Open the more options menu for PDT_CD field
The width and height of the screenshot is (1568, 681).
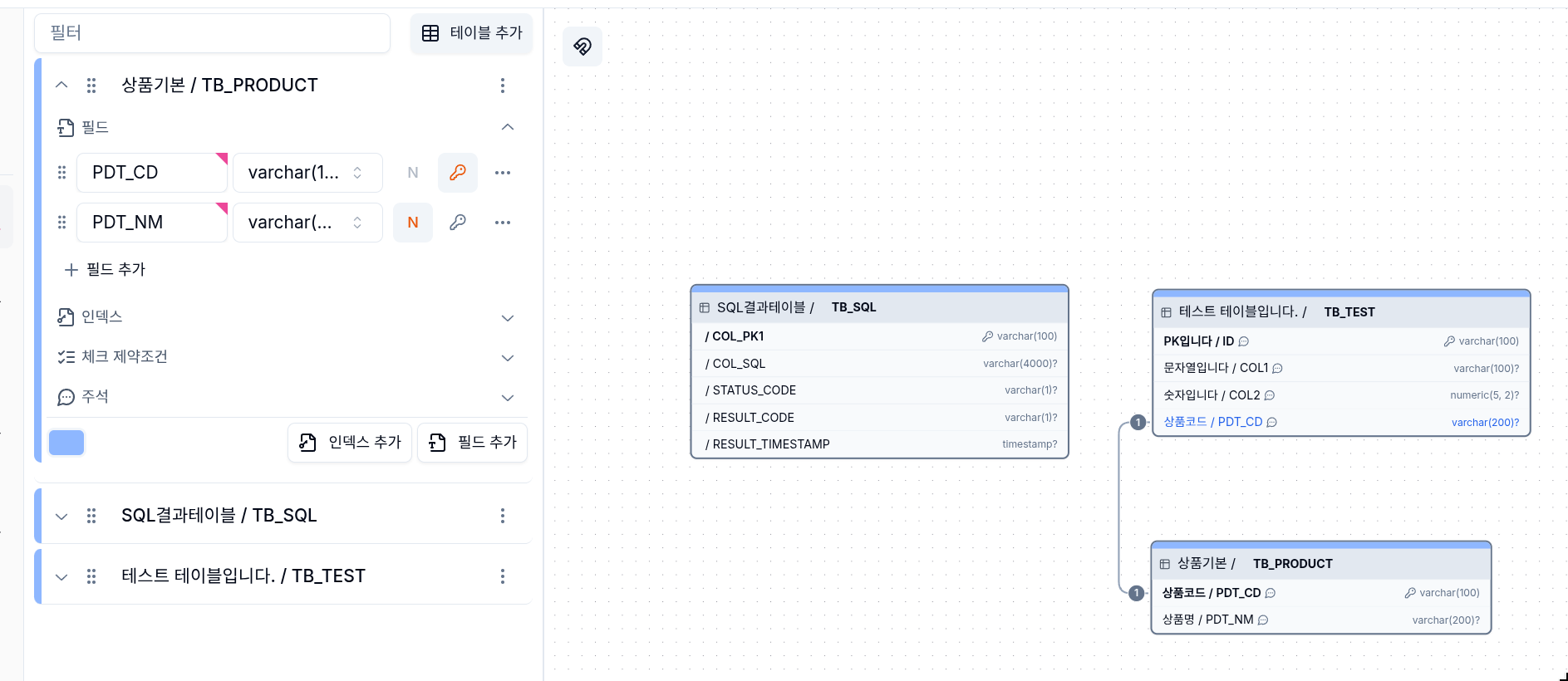pos(503,173)
